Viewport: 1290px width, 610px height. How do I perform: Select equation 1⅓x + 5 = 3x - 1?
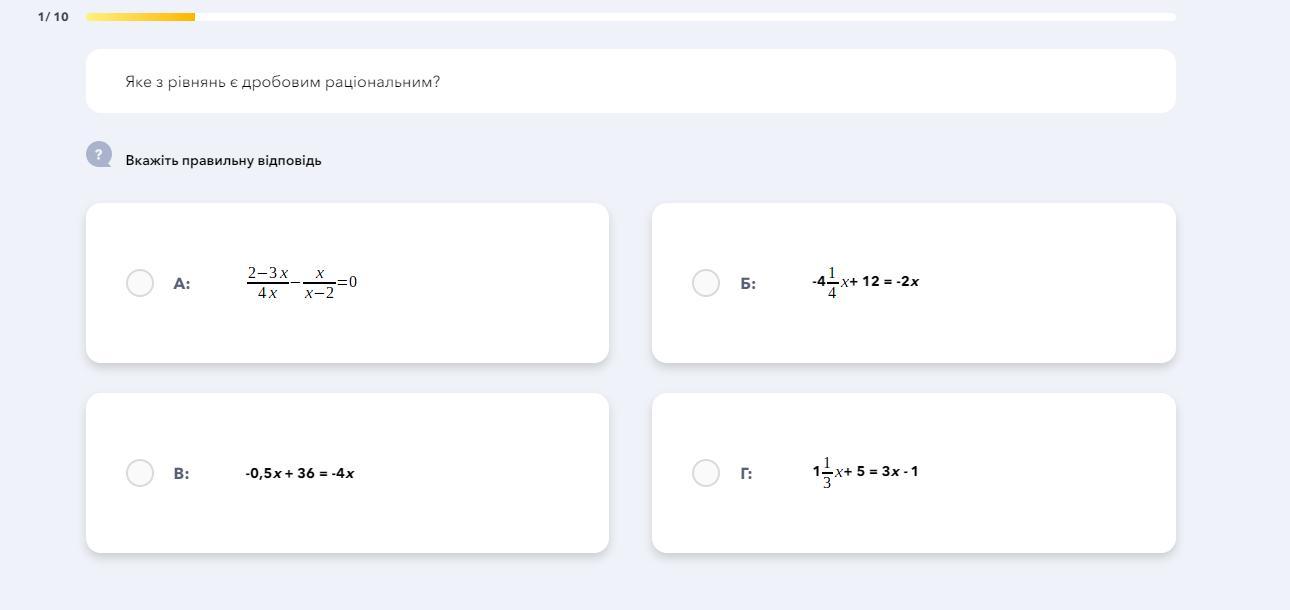865,471
